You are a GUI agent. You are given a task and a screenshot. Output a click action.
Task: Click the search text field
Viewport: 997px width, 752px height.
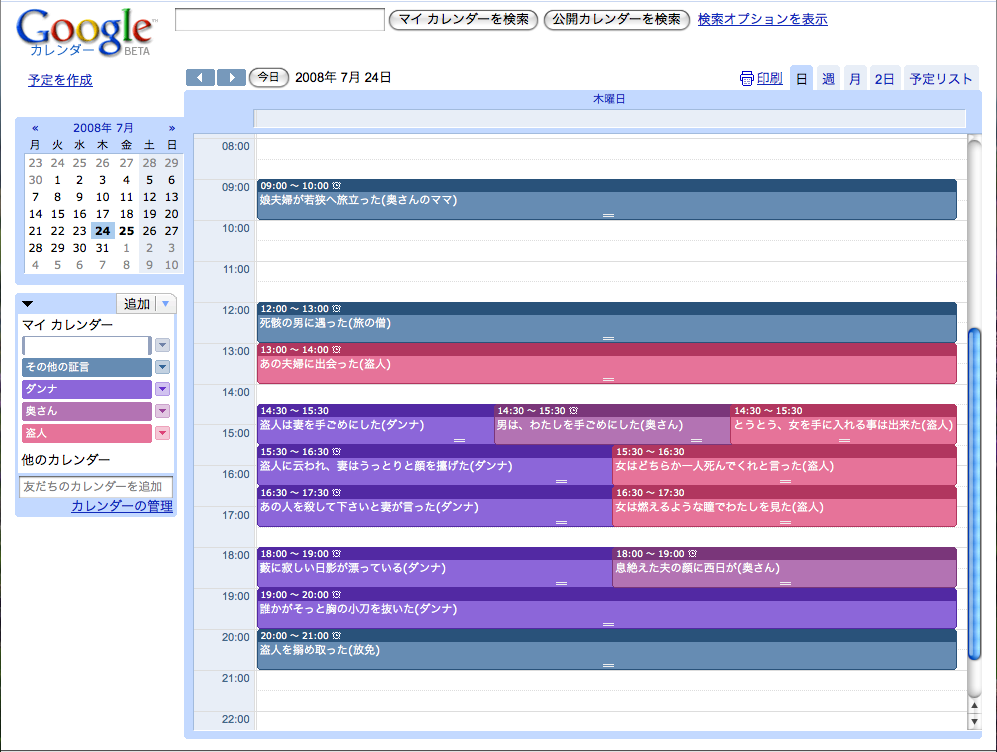tap(280, 19)
